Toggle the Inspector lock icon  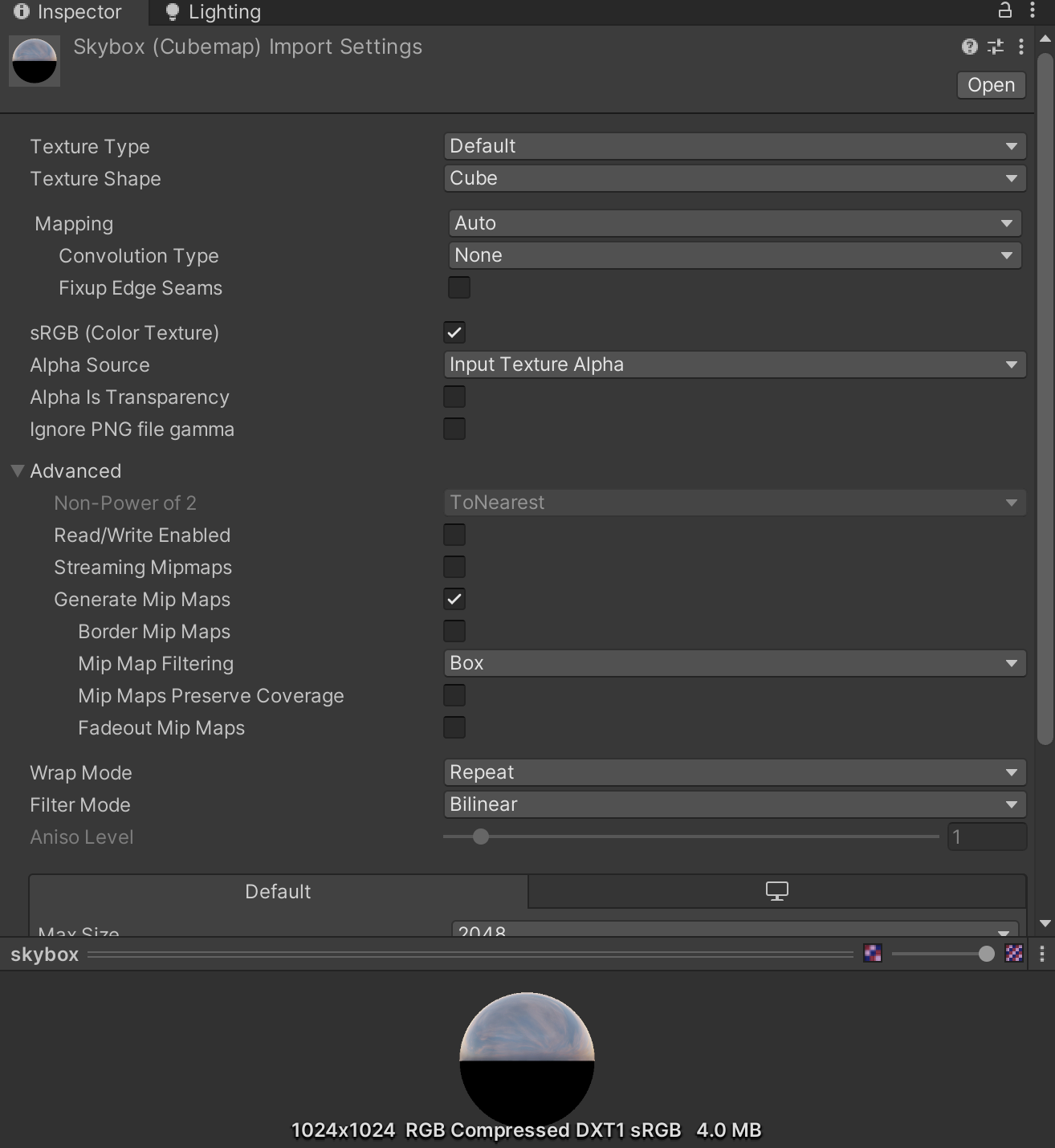click(1004, 10)
